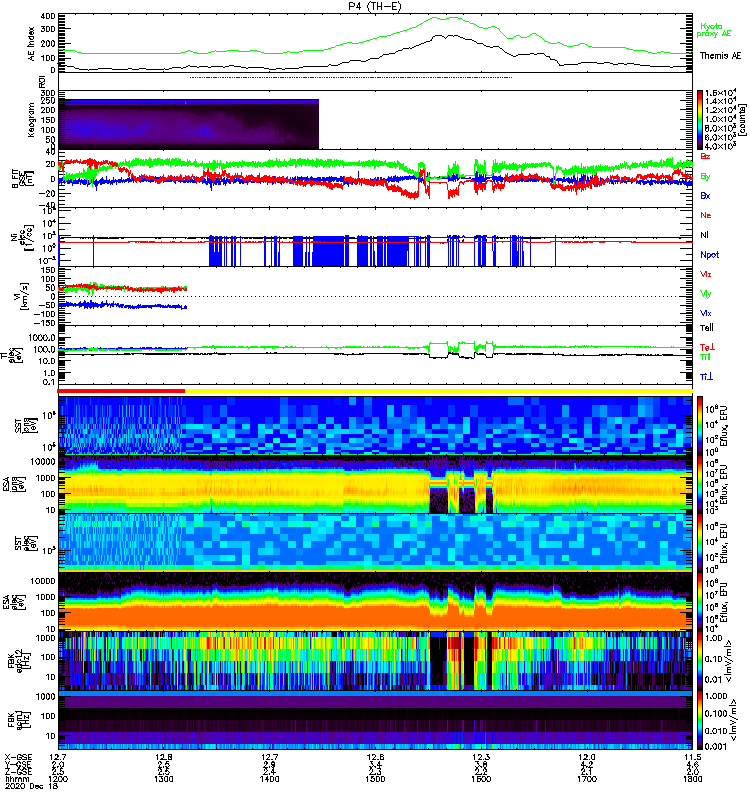750x800 pixels.
Task: Click the X-GSE value 12.3
Action: [481, 757]
